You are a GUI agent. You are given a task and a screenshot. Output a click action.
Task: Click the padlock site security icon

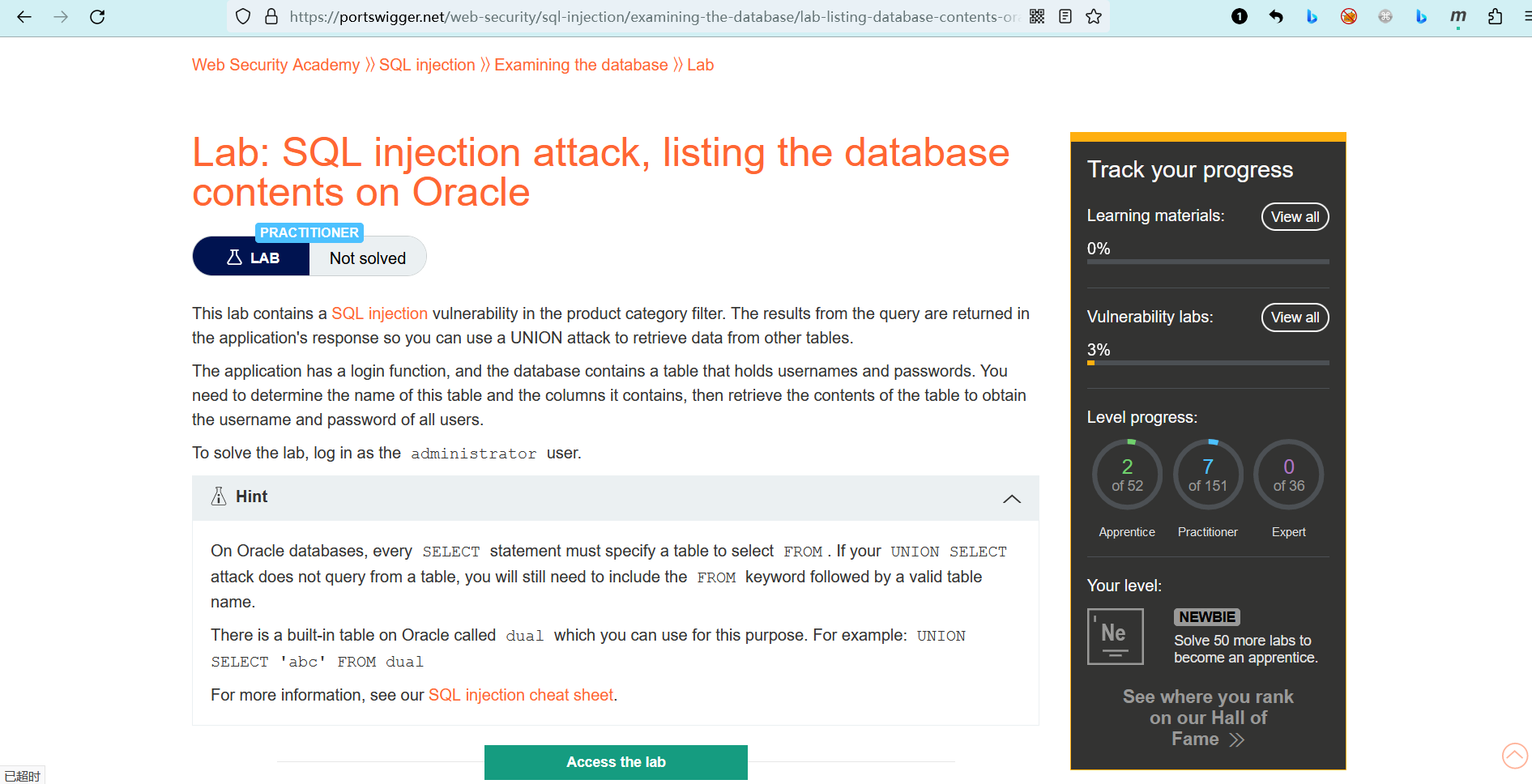coord(271,16)
